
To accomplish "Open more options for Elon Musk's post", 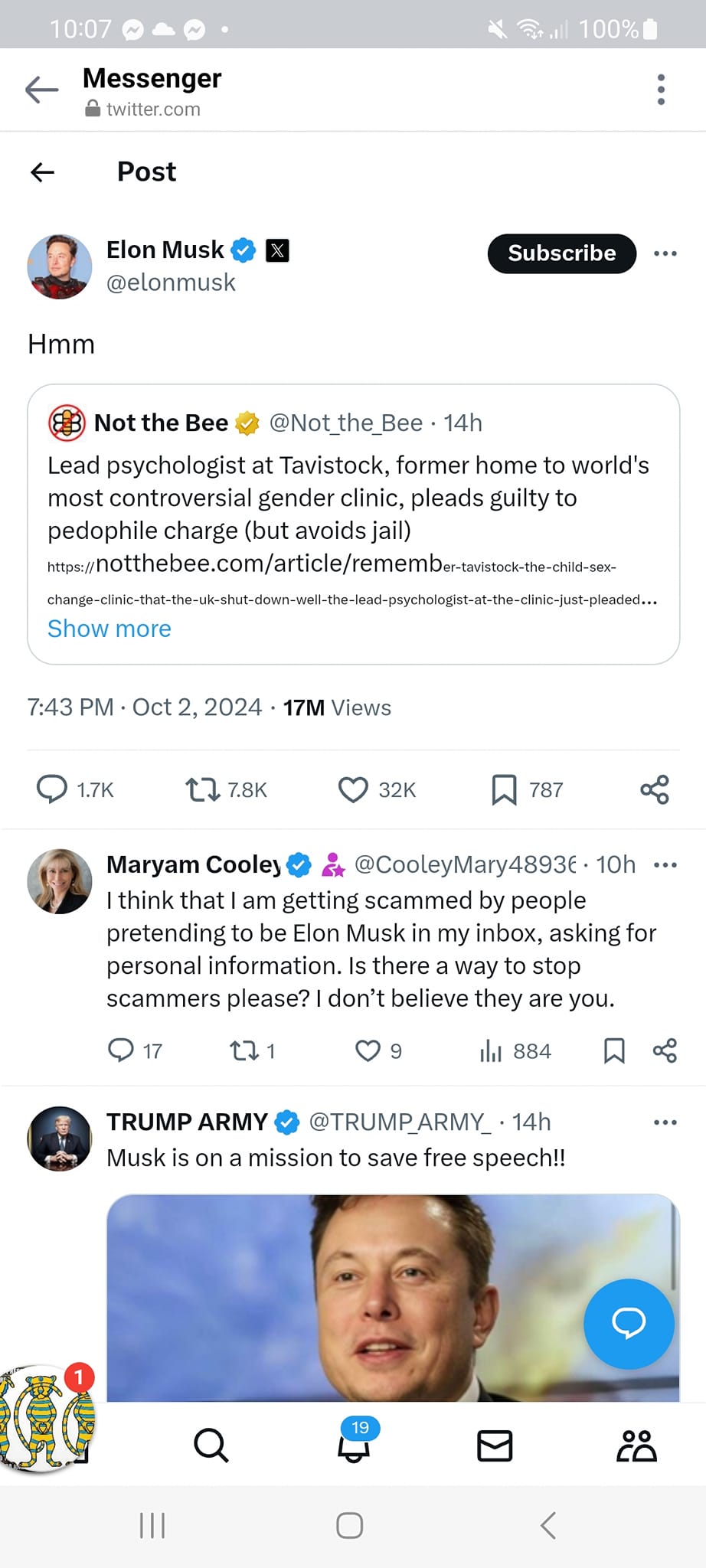I will click(x=665, y=253).
